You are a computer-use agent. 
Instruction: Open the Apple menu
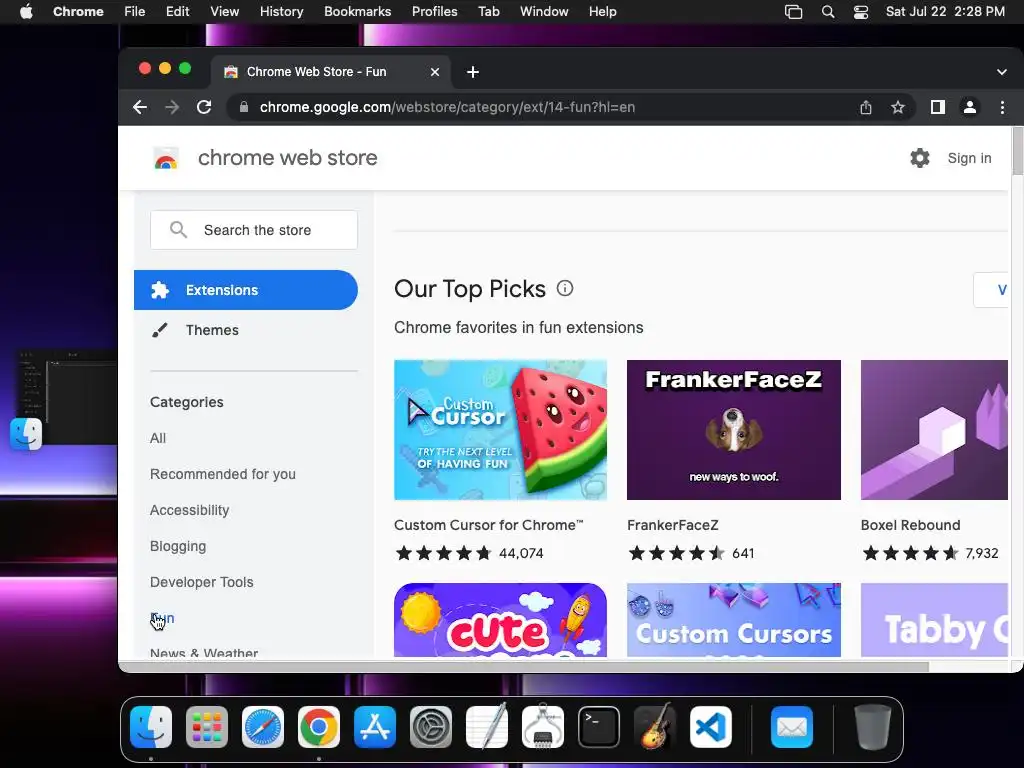(x=26, y=12)
